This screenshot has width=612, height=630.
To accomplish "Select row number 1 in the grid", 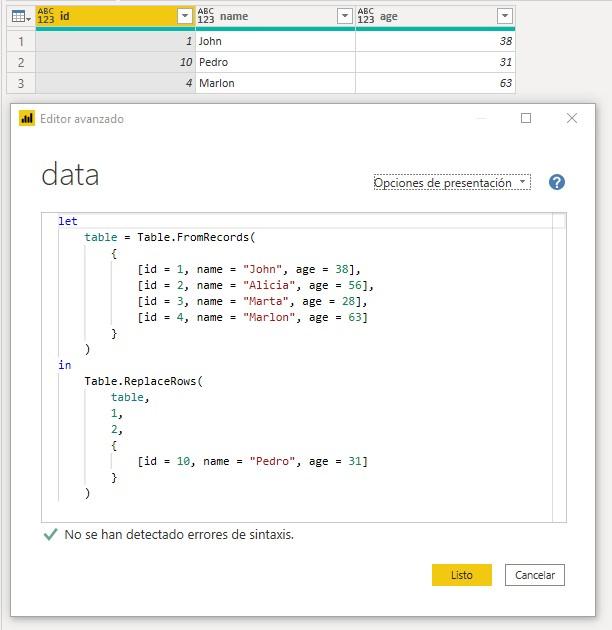I will pyautogui.click(x=21, y=41).
